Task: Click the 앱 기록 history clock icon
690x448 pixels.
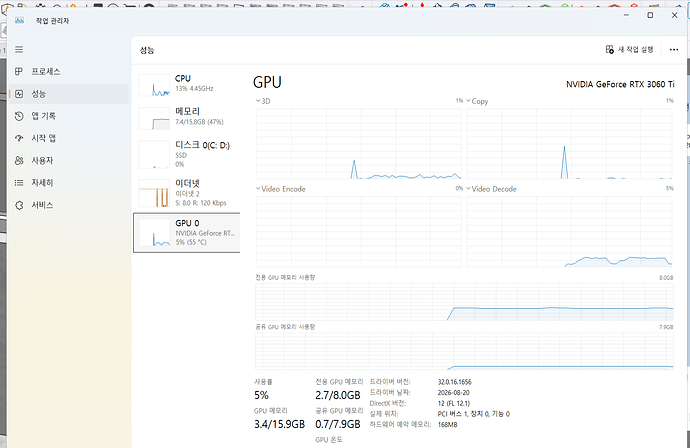Action: [x=19, y=116]
